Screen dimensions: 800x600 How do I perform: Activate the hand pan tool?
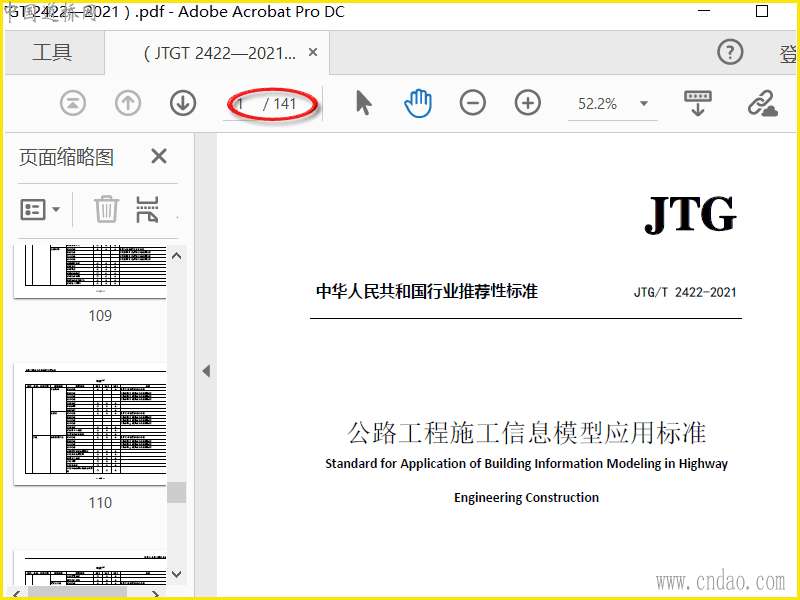pos(418,103)
